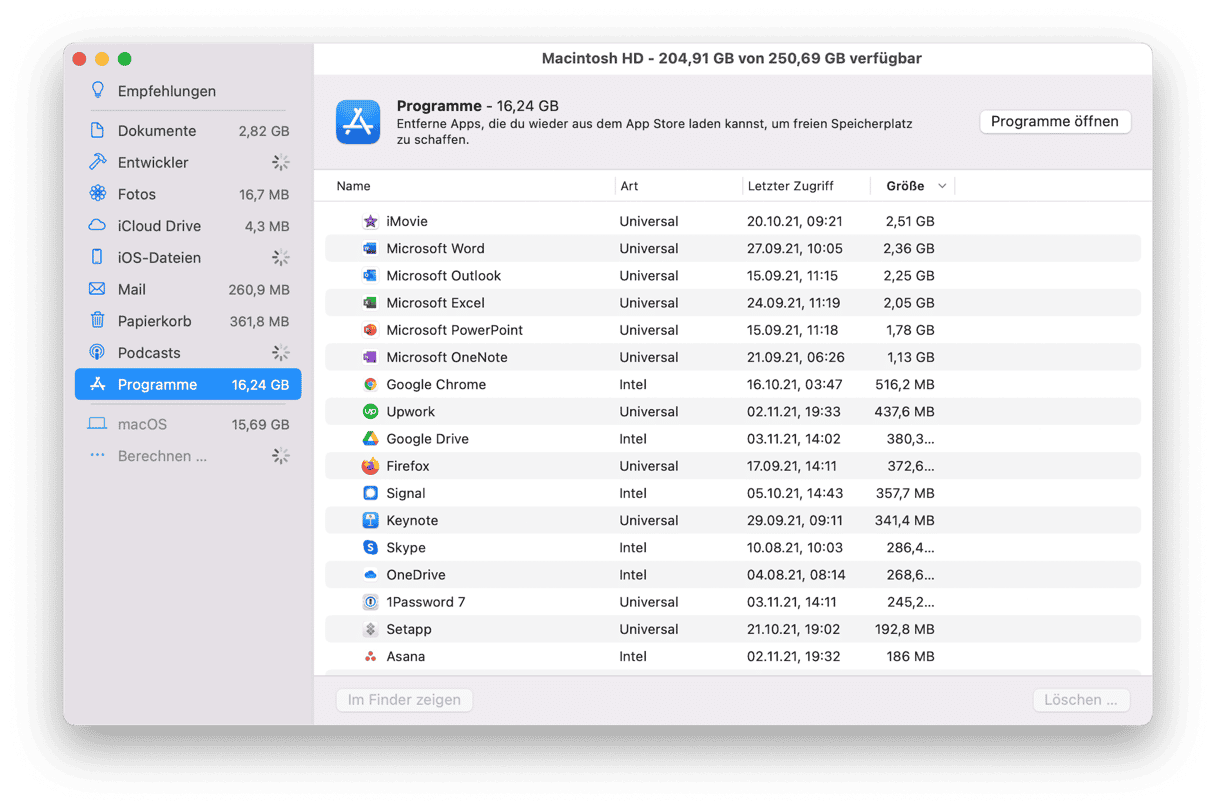Click the PowerPoint size 1,78 GB
The image size is (1216, 809).
[x=909, y=330]
